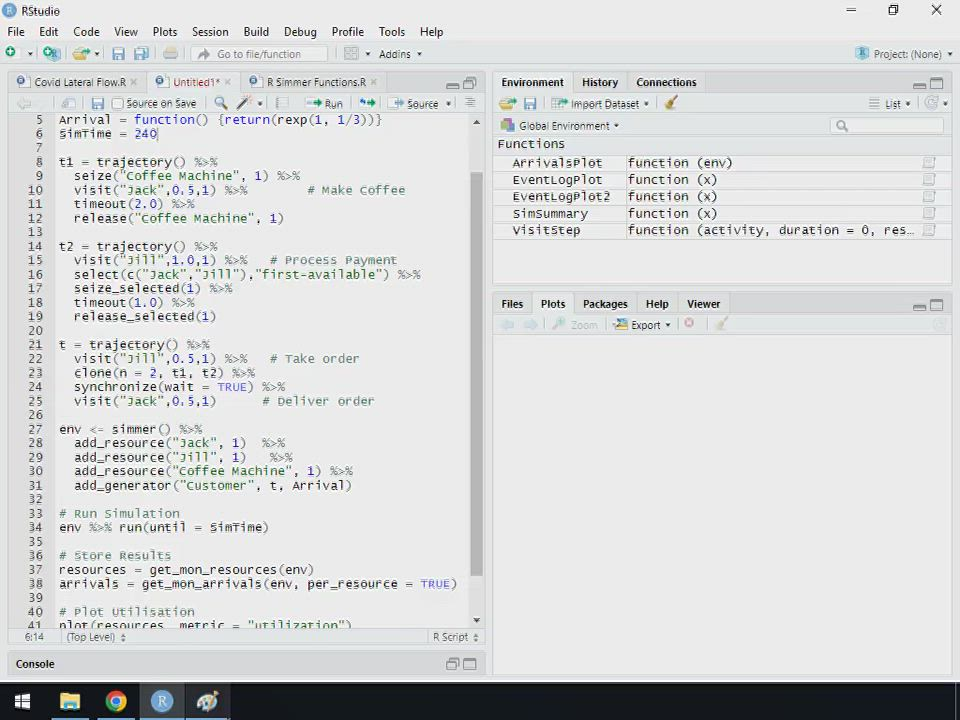This screenshot has width=960, height=720.
Task: View the SimSummary function source icon
Action: 928,214
